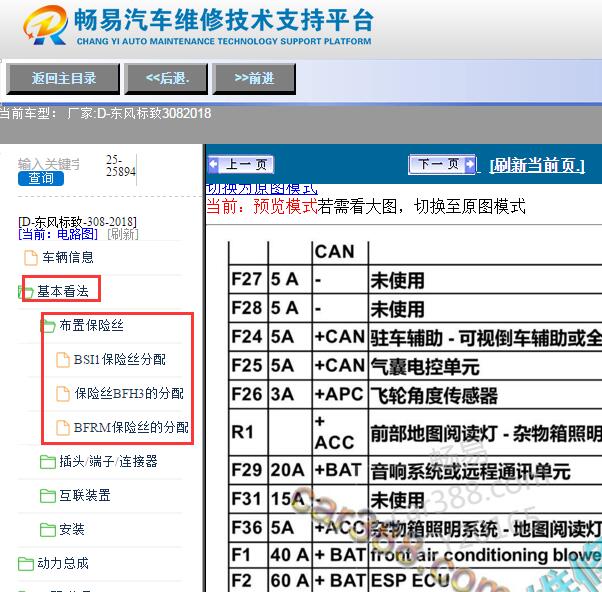Select the R1 row cell

(x=248, y=432)
